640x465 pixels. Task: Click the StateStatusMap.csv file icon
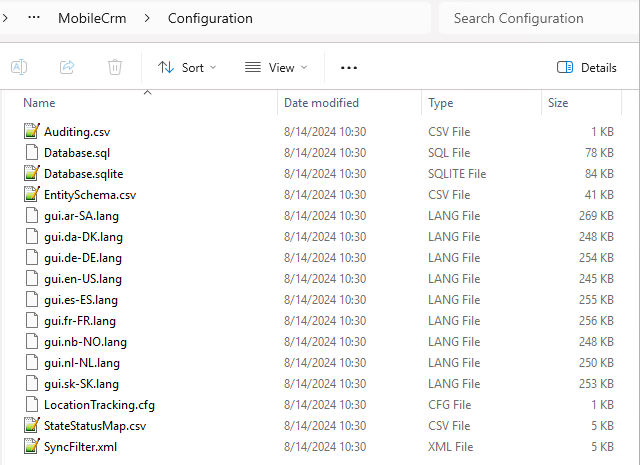tap(31, 426)
